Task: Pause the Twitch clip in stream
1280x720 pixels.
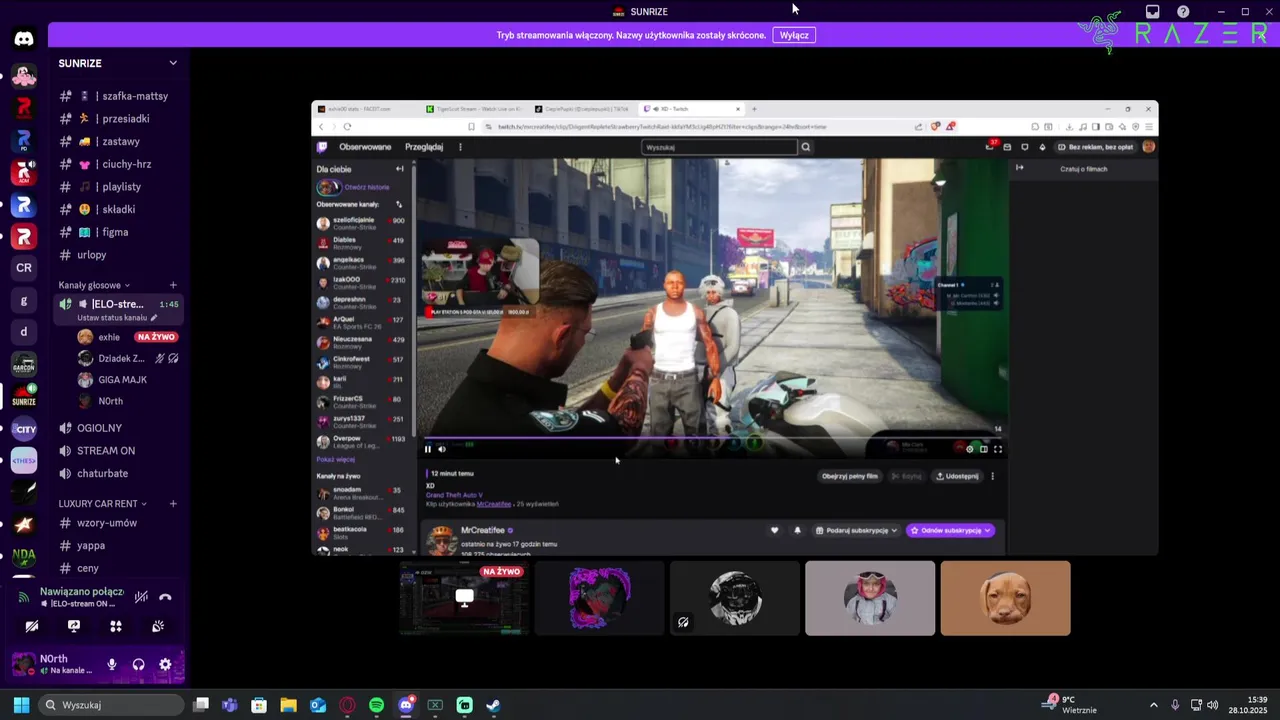Action: (x=428, y=449)
